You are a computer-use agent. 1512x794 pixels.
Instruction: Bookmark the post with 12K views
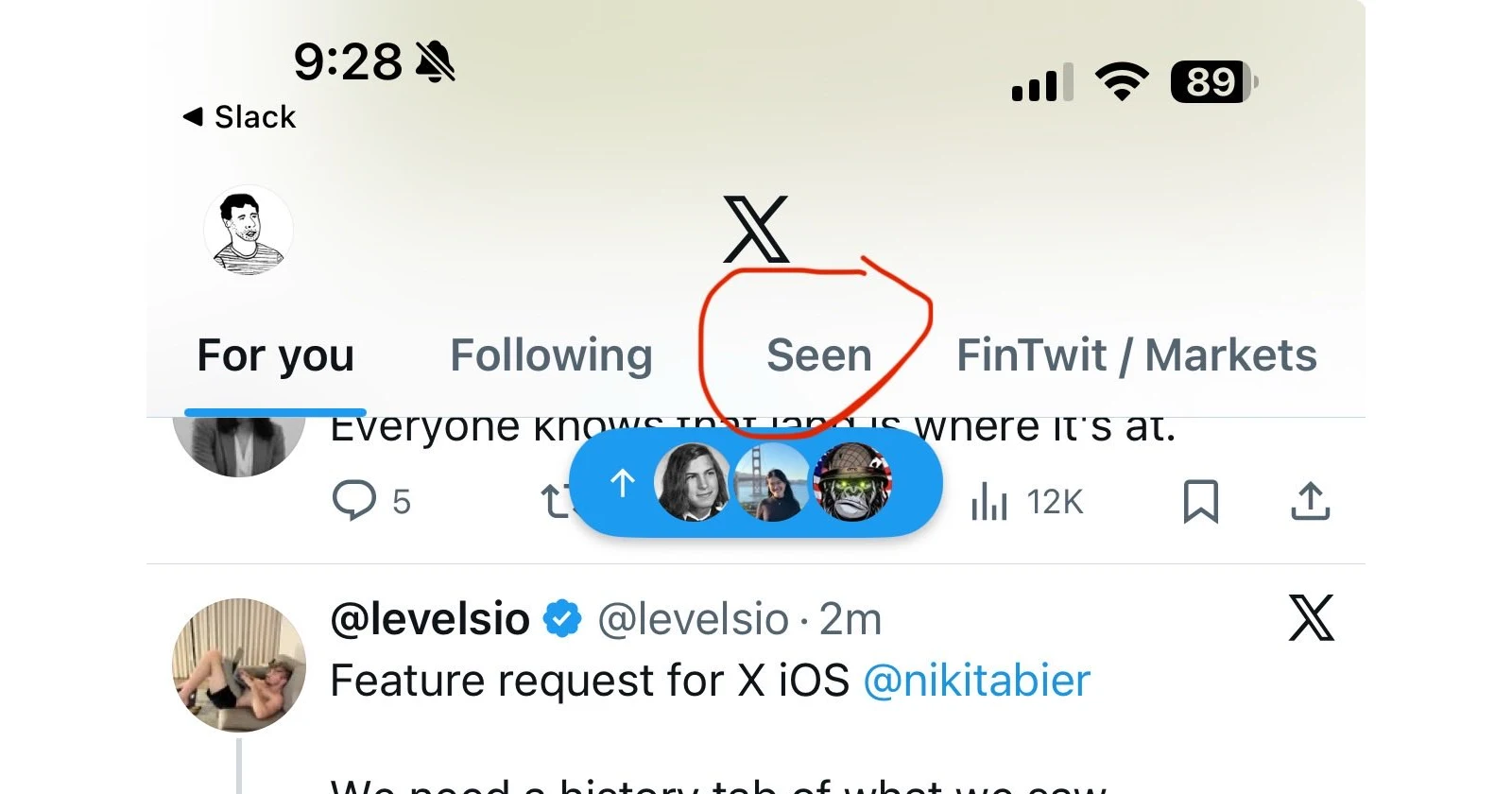click(1200, 501)
